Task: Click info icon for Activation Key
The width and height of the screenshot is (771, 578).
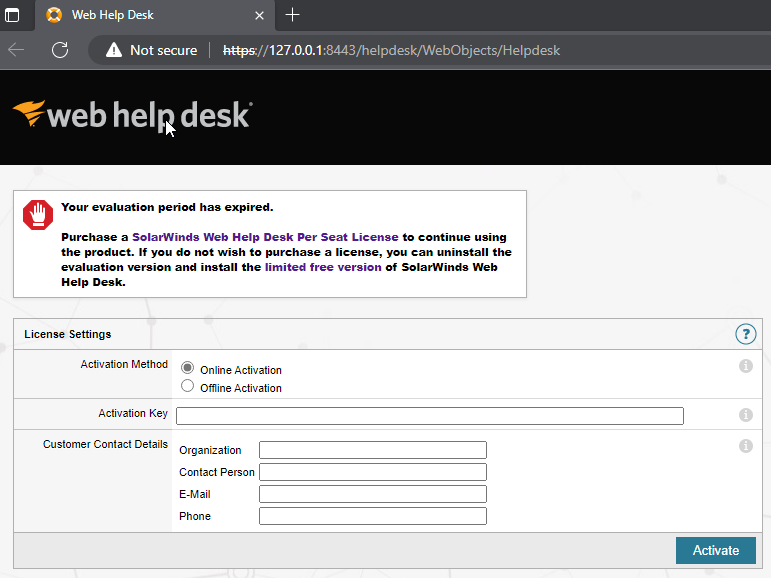Action: point(745,415)
